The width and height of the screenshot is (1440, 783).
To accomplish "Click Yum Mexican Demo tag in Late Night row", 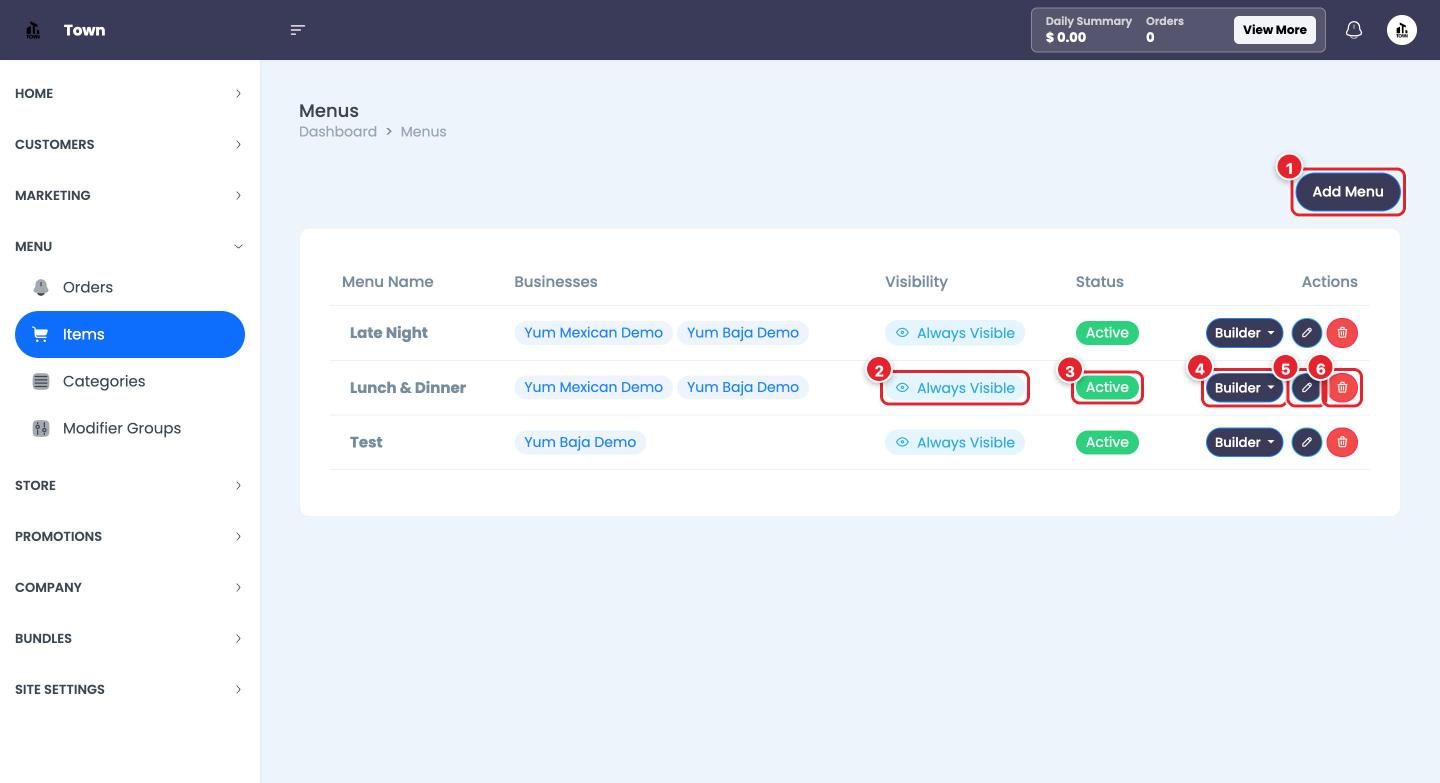I will click(594, 333).
